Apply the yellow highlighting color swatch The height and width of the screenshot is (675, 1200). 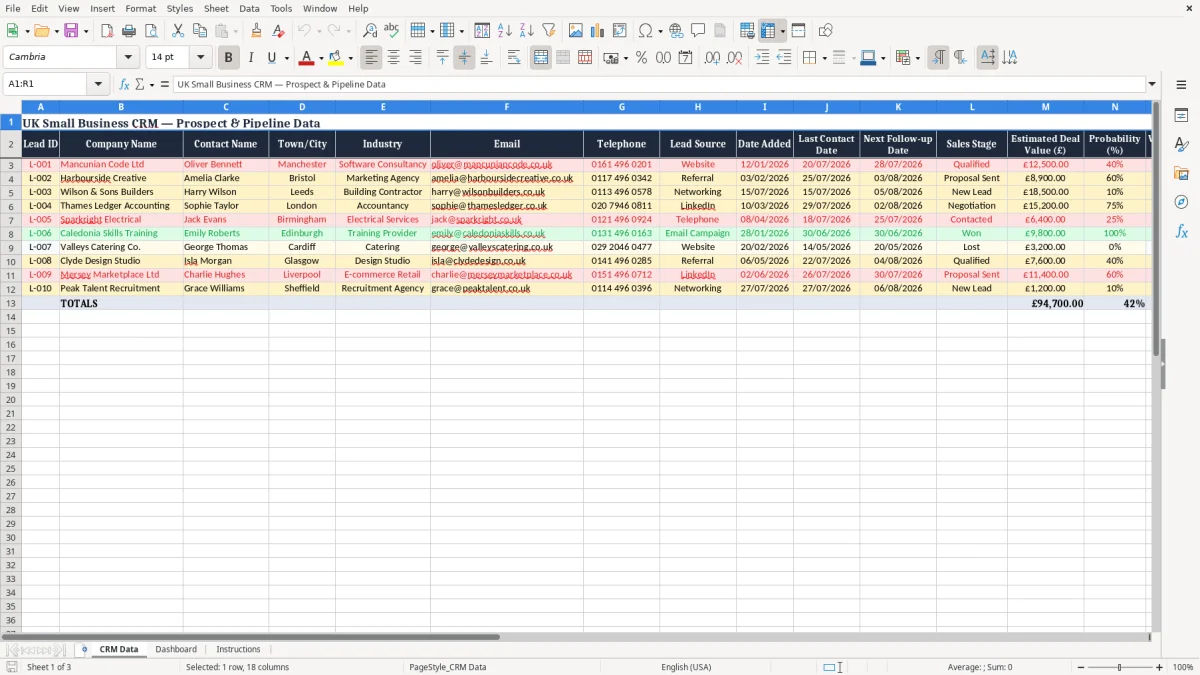tap(336, 58)
